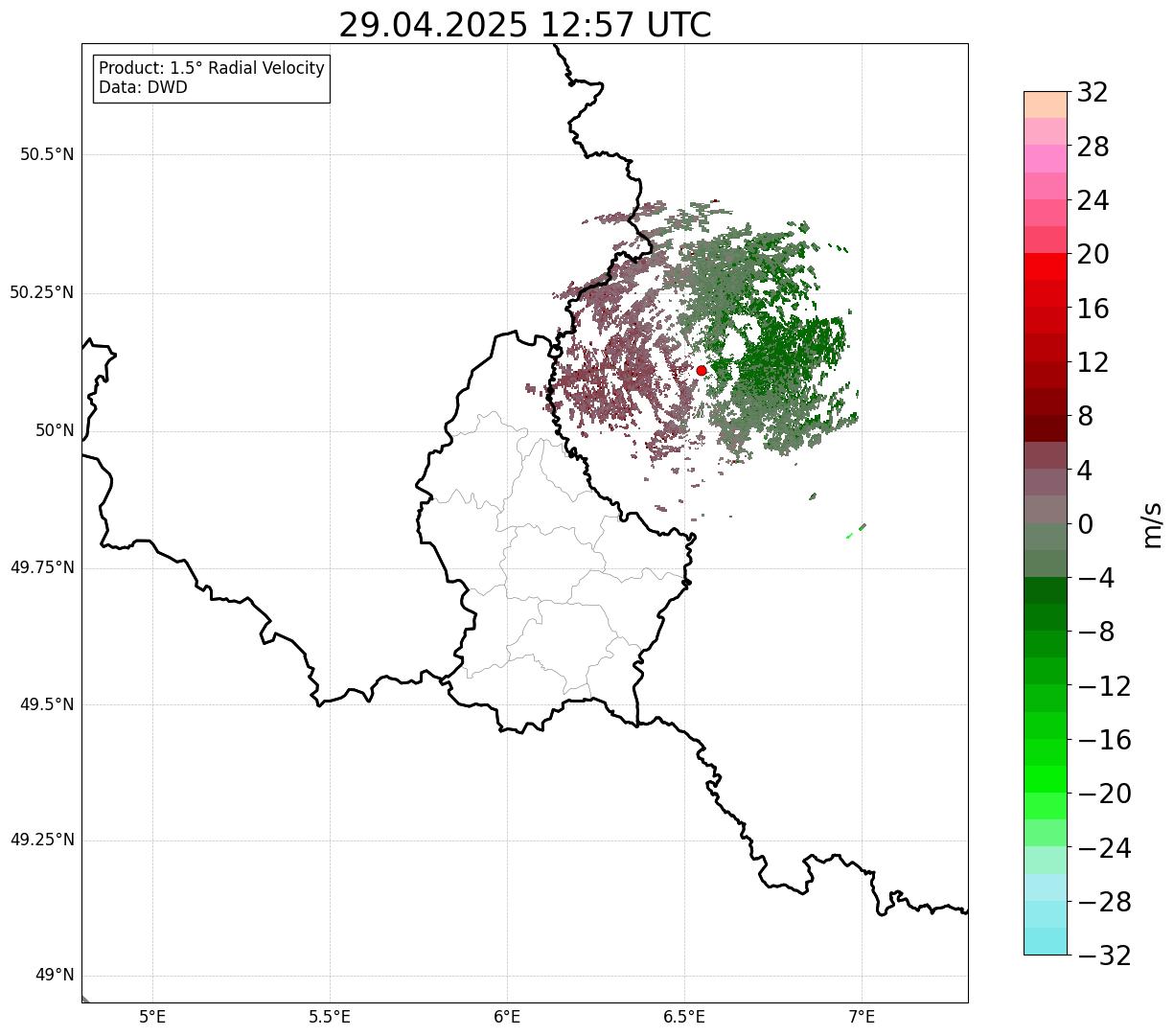
Task: Click the red radar site marker dot
Action: pyautogui.click(x=702, y=370)
